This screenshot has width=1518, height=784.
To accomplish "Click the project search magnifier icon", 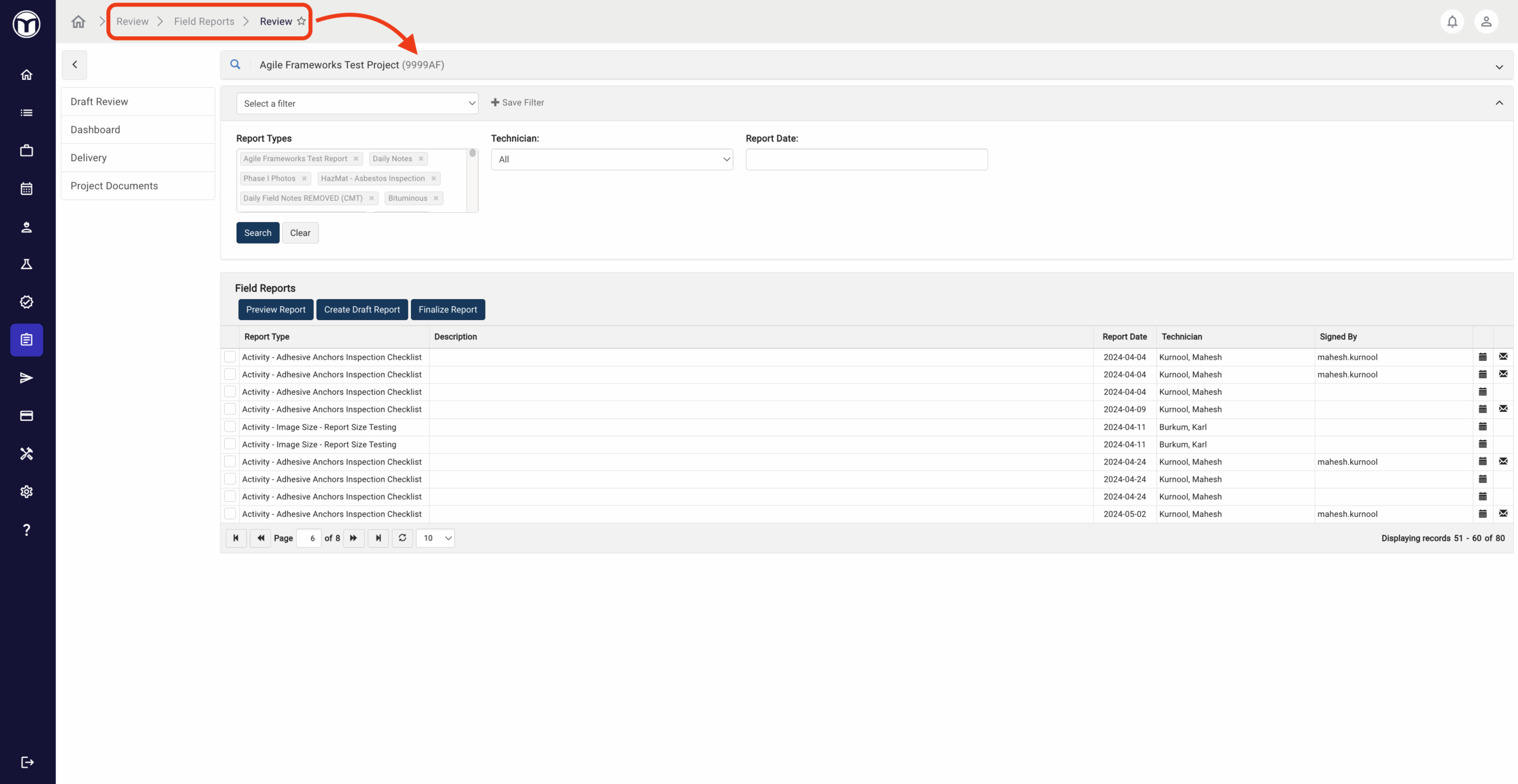I will (235, 65).
